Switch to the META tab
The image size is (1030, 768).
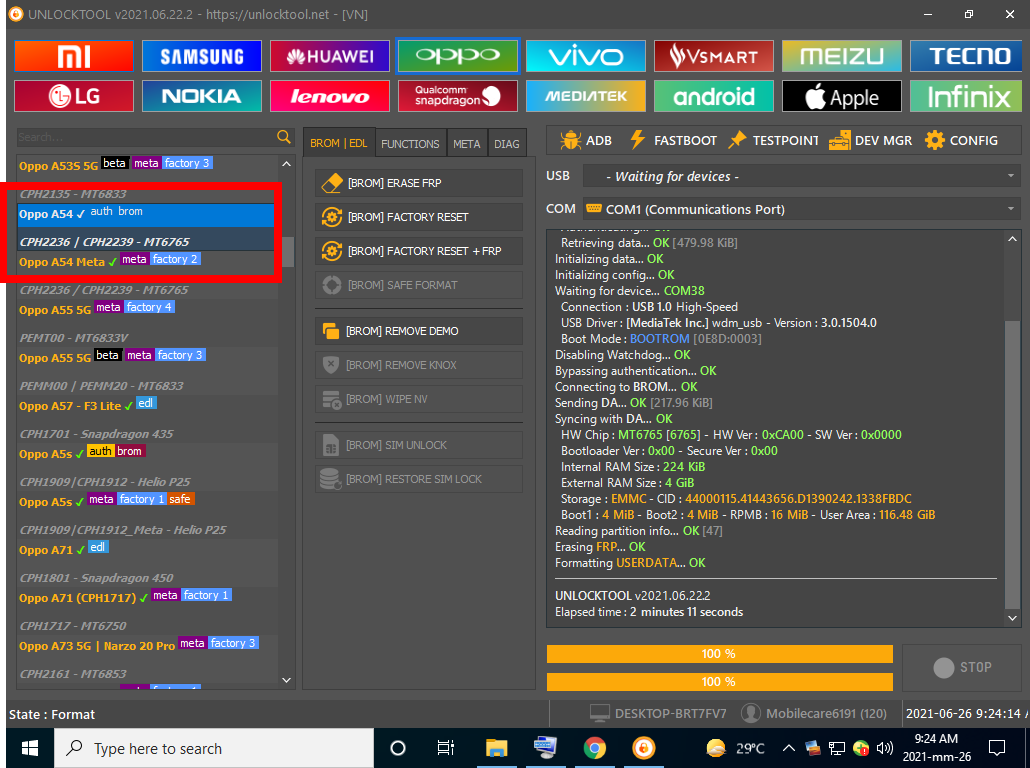pos(466,143)
